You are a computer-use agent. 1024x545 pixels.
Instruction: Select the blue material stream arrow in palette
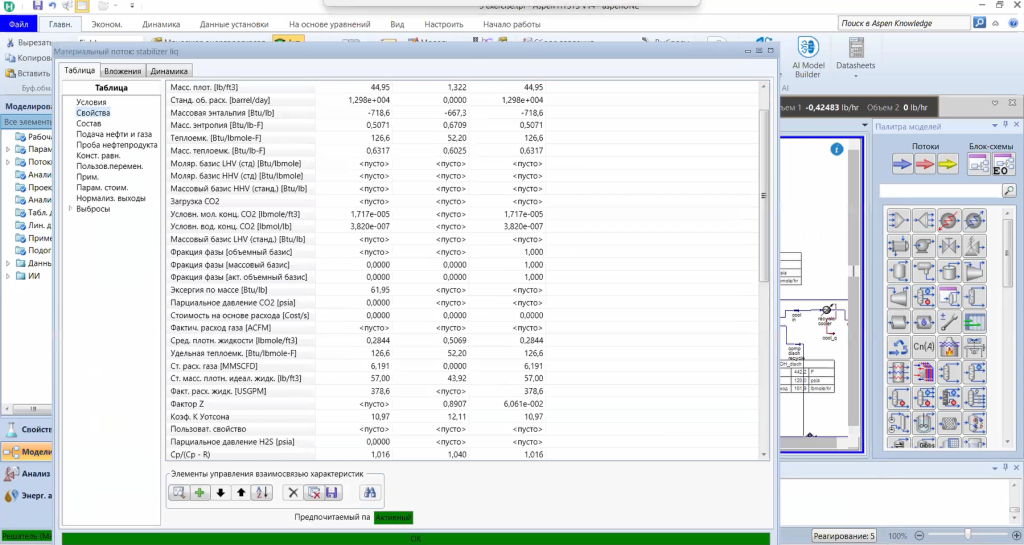[903, 166]
